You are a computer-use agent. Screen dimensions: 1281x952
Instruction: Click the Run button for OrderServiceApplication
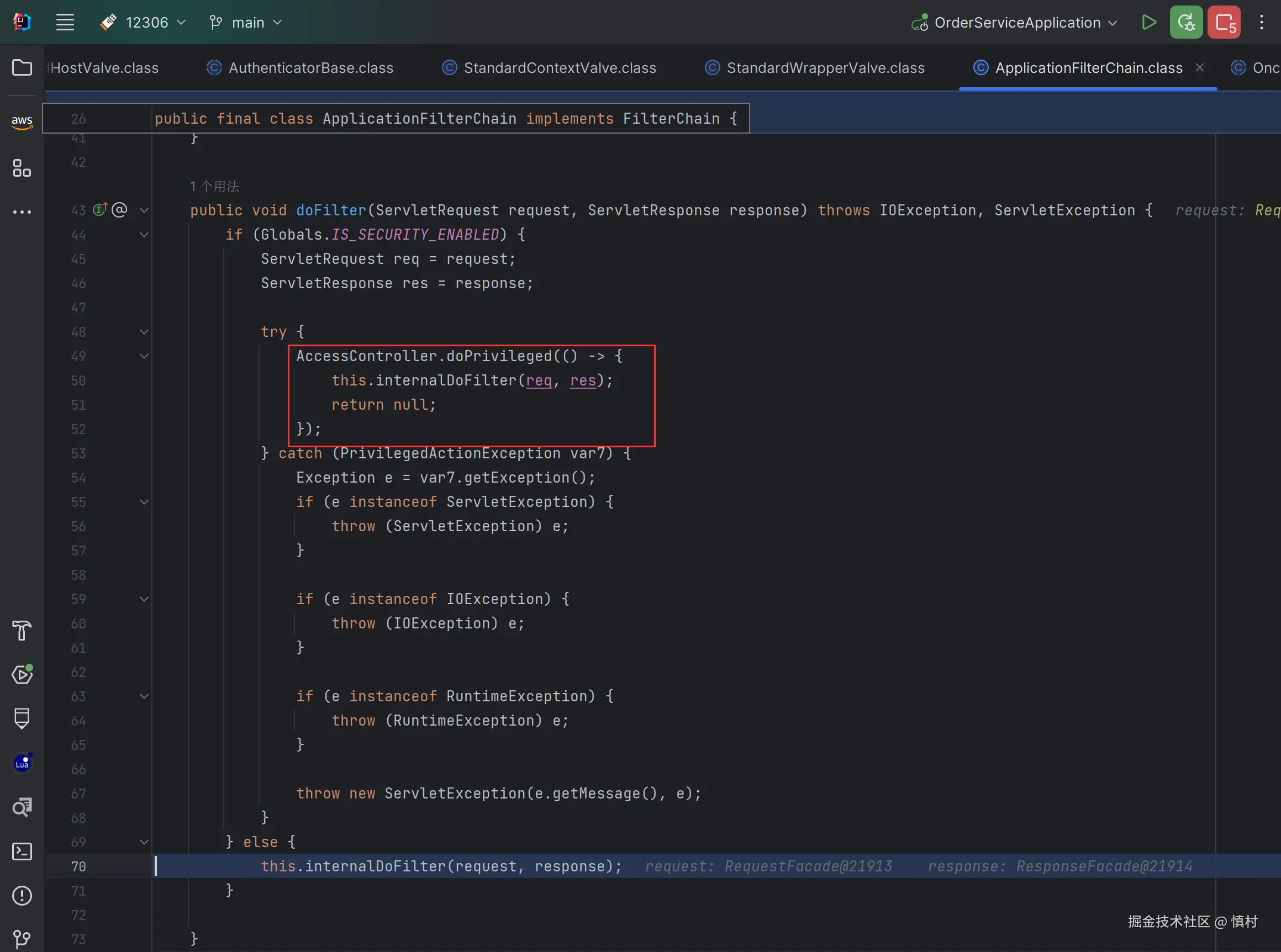point(1148,23)
